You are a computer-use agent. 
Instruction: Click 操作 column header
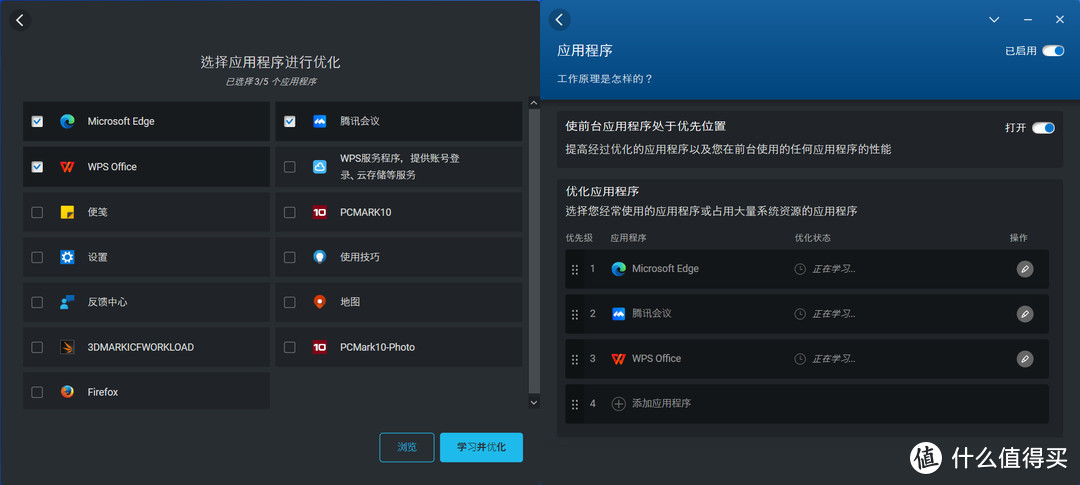tap(1019, 238)
